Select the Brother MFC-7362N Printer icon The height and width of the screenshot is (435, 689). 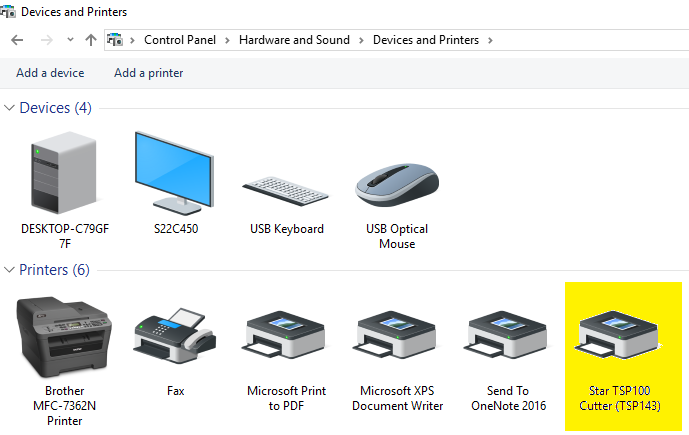tap(64, 337)
